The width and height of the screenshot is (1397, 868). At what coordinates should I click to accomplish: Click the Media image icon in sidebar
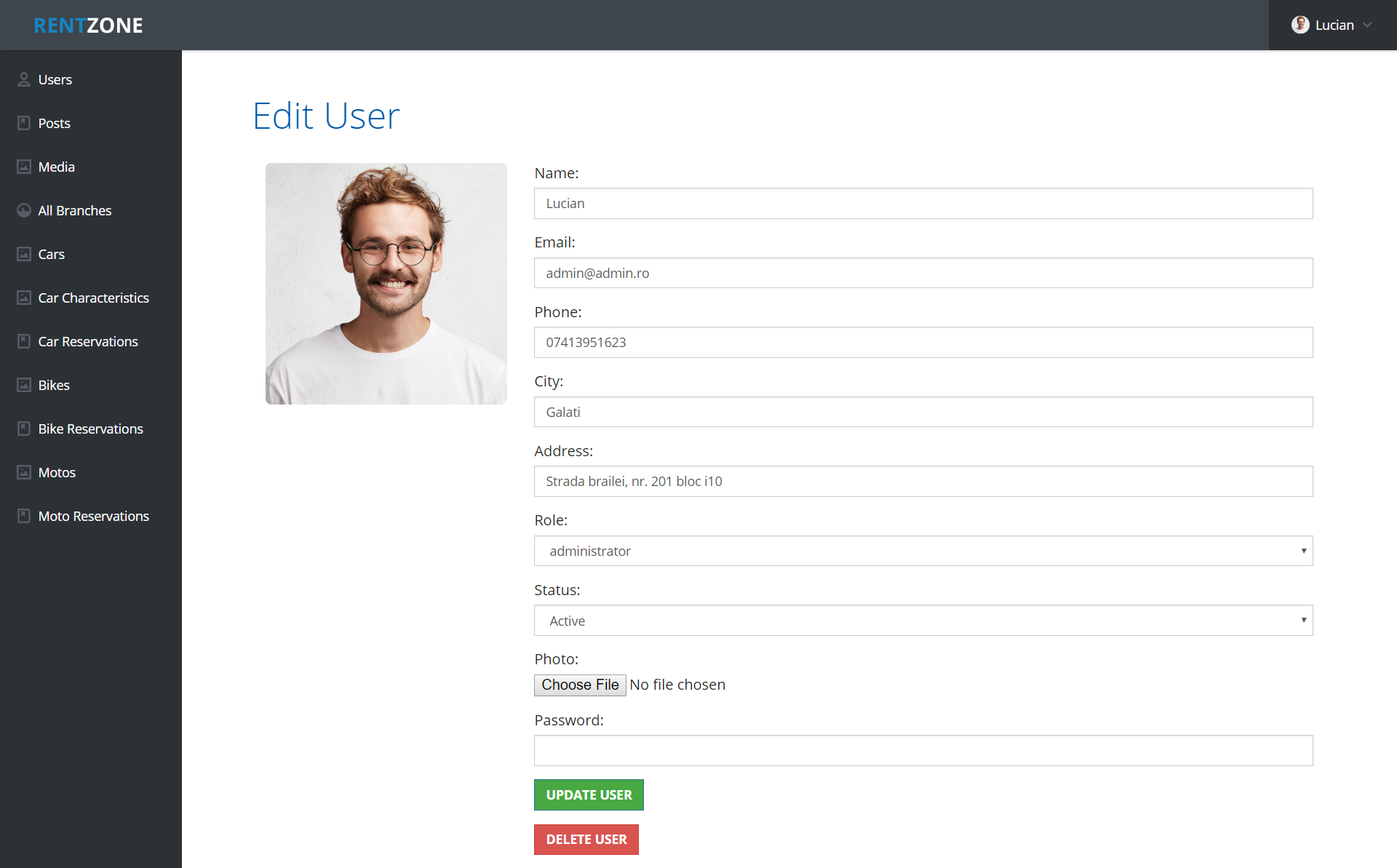coord(24,167)
